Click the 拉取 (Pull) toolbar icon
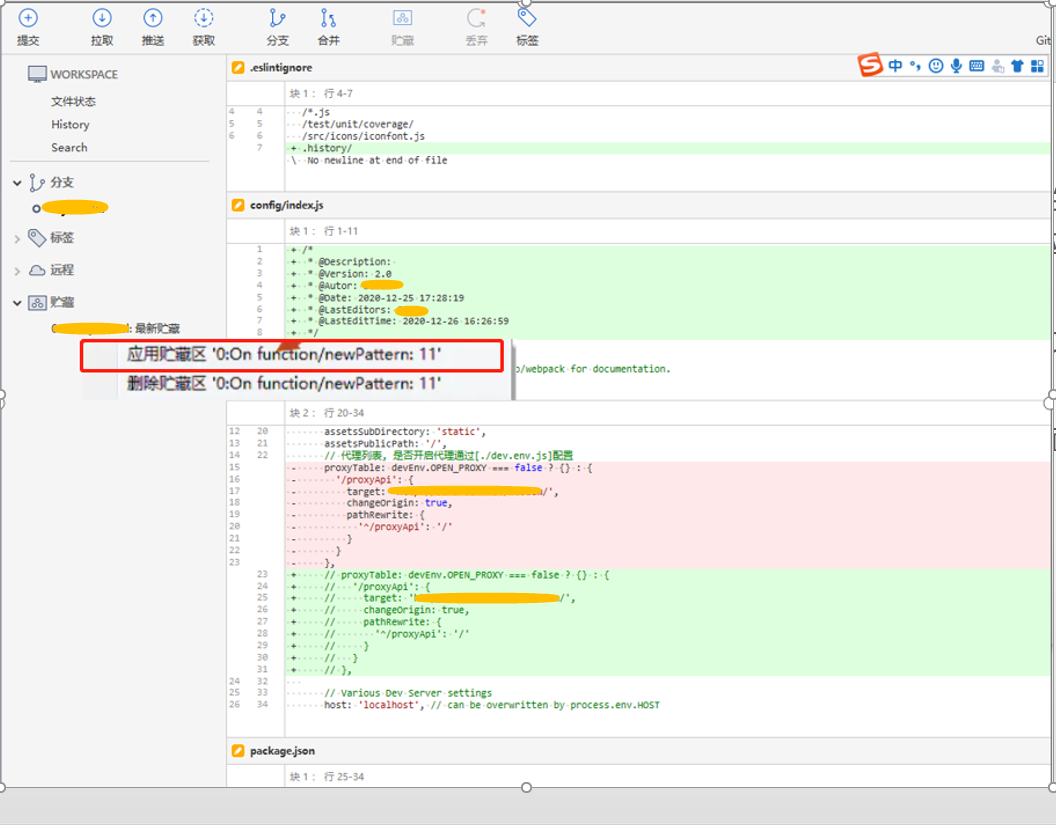This screenshot has width=1056, height=828. click(101, 25)
